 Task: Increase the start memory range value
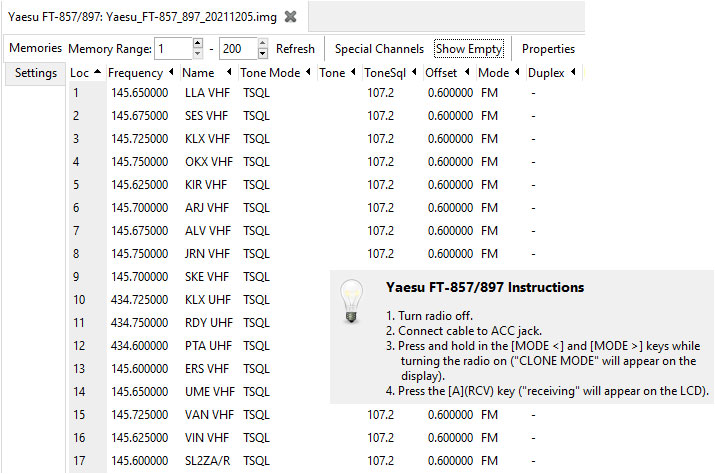(197, 43)
